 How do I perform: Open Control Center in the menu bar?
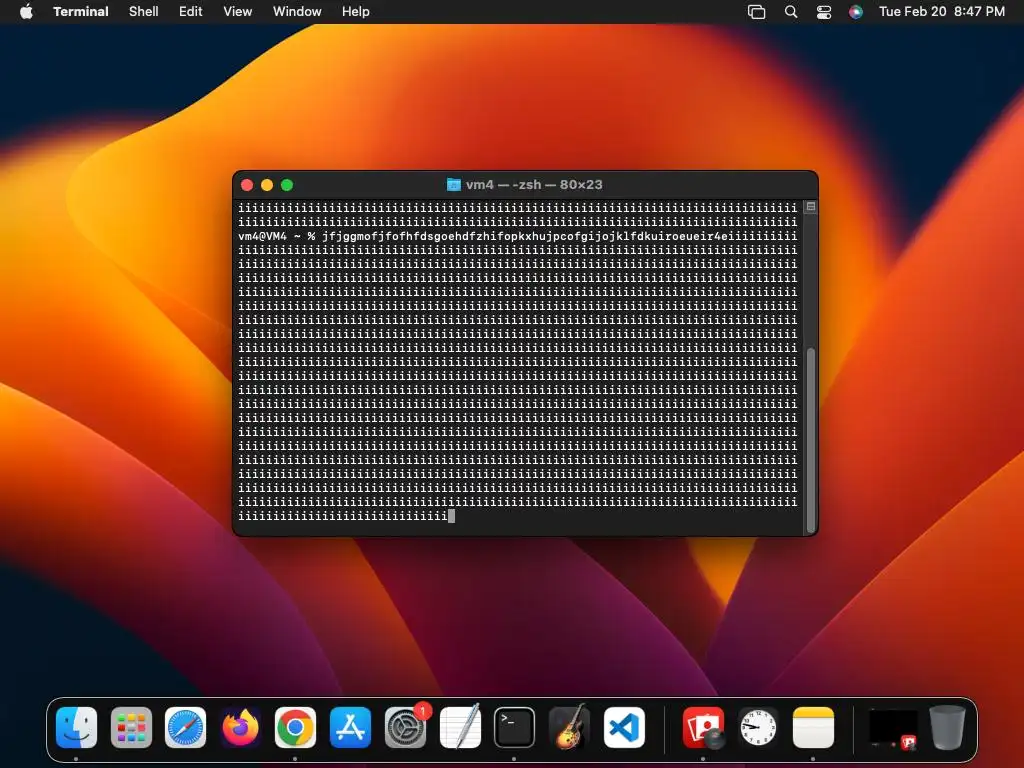click(x=824, y=12)
